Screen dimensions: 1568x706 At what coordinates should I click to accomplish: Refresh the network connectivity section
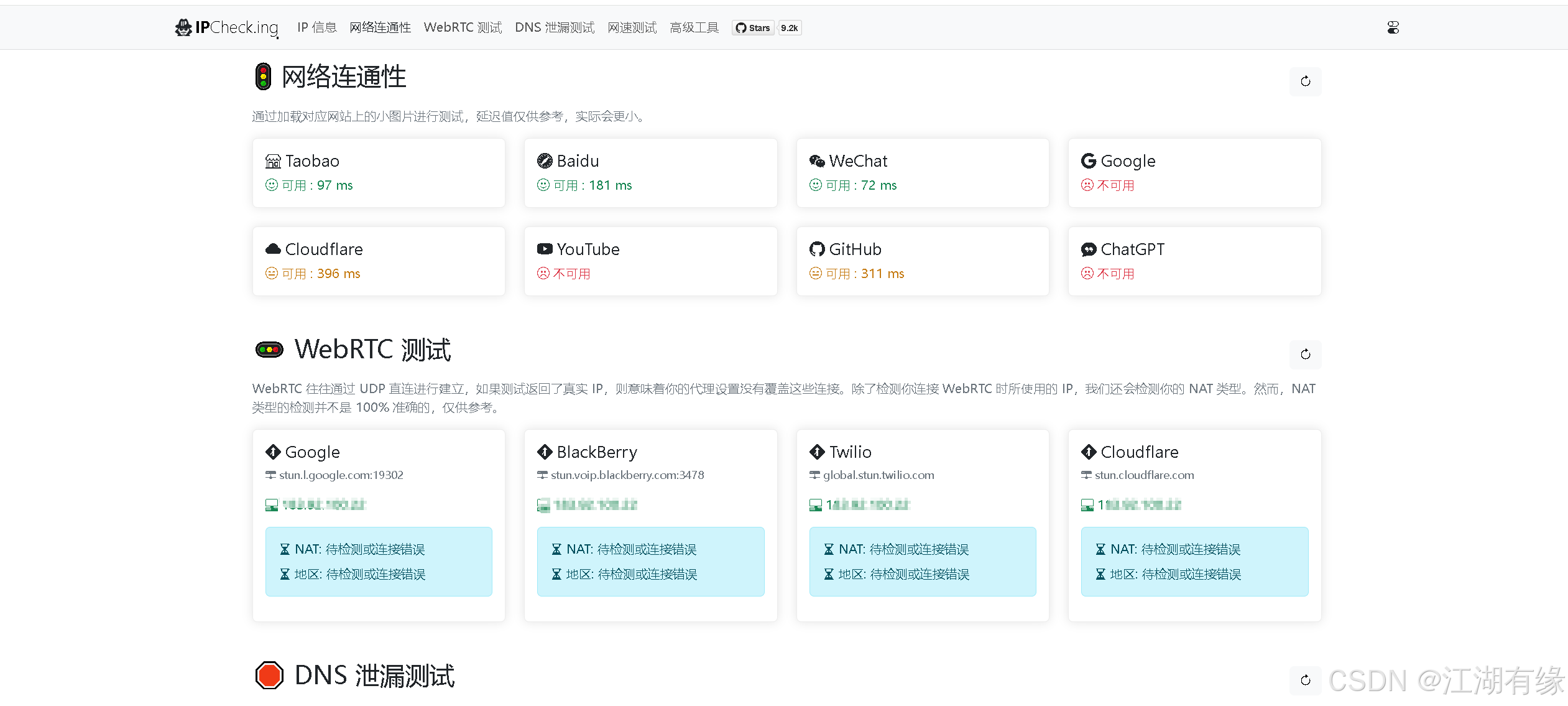click(1305, 81)
